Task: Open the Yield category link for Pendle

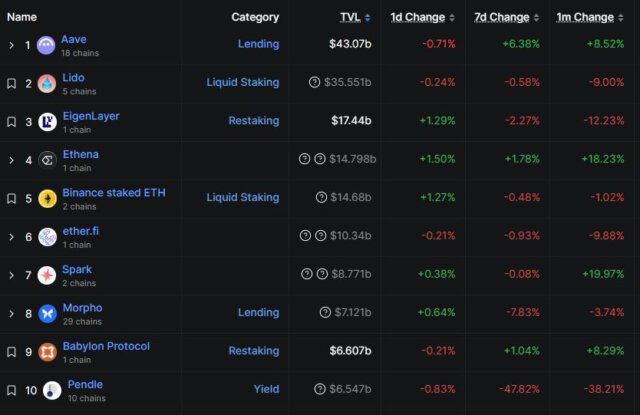Action: 265,389
